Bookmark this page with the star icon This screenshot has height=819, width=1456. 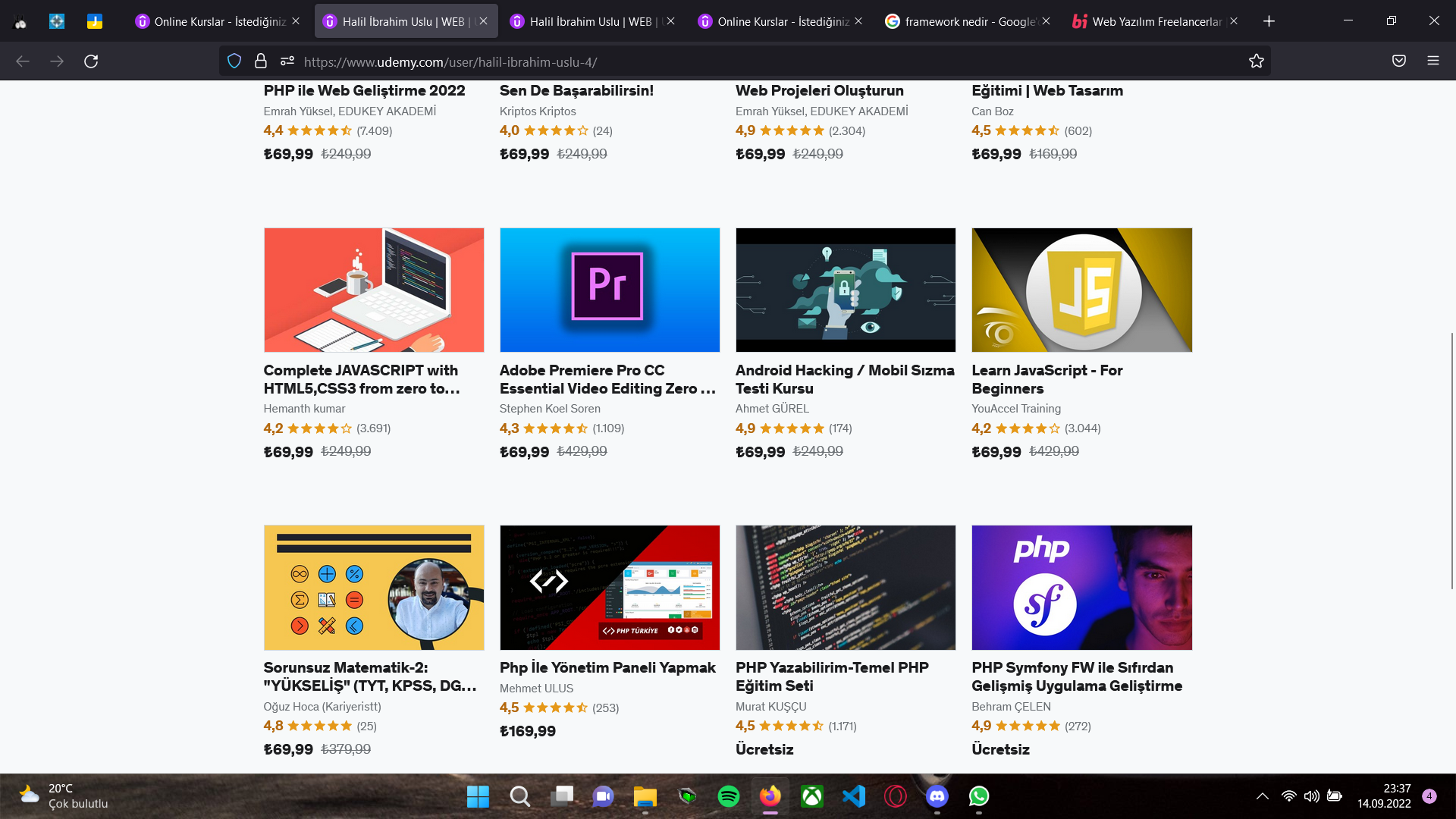[1257, 61]
